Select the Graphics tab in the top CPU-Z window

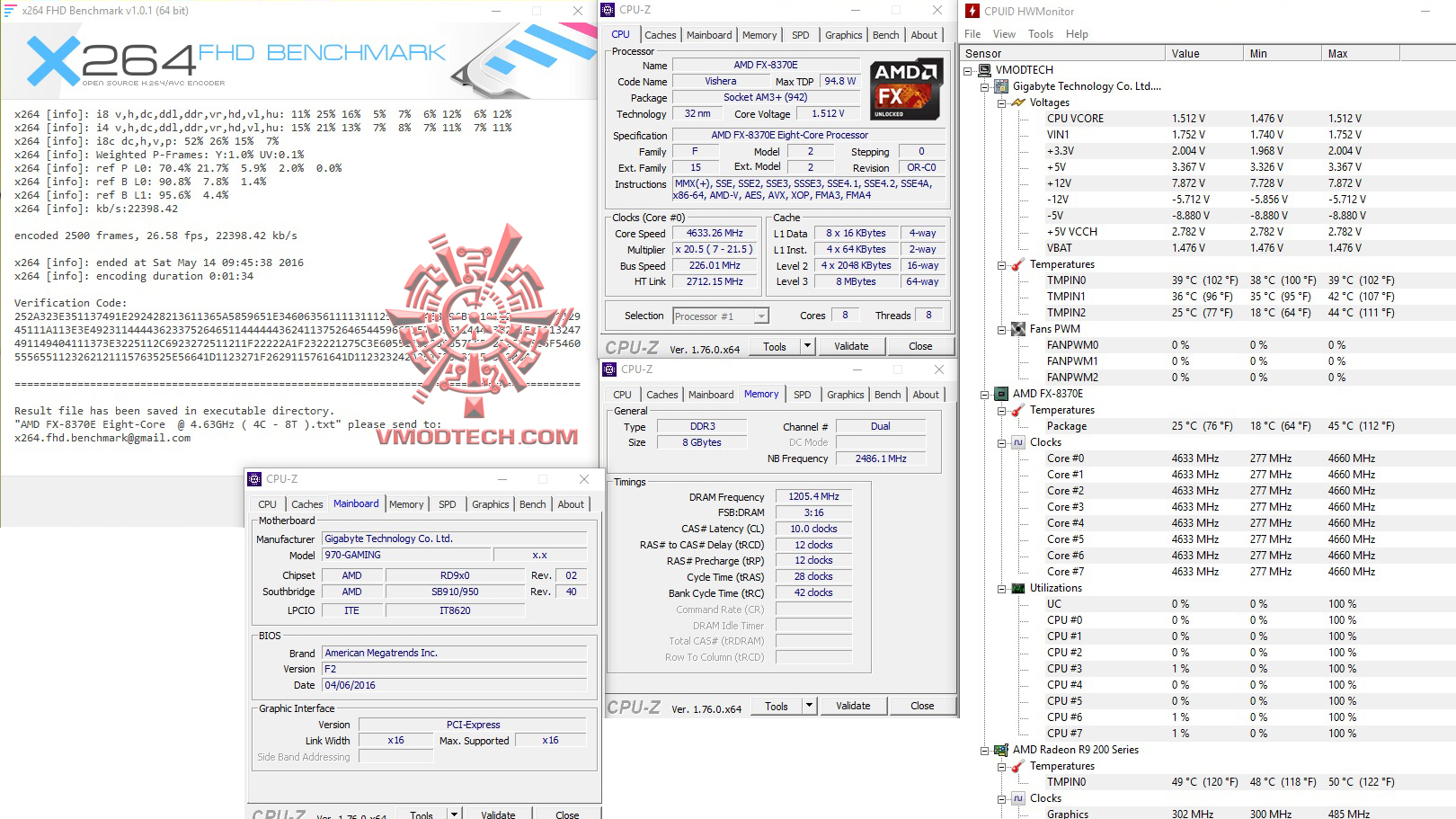[844, 35]
